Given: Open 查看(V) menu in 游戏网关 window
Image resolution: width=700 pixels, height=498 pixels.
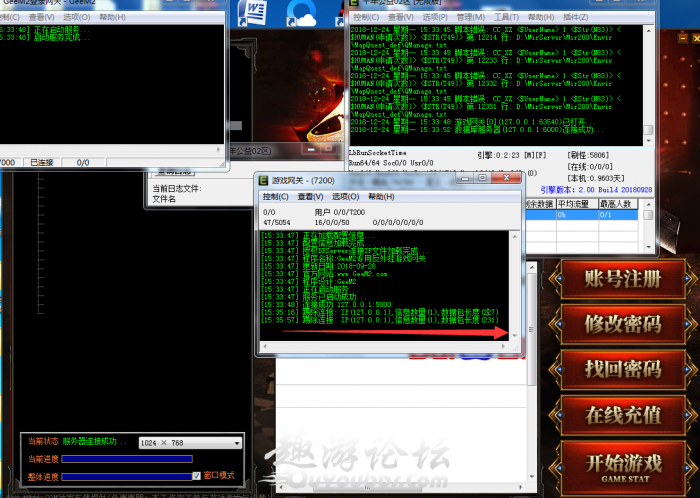Looking at the screenshot, I should 311,197.
